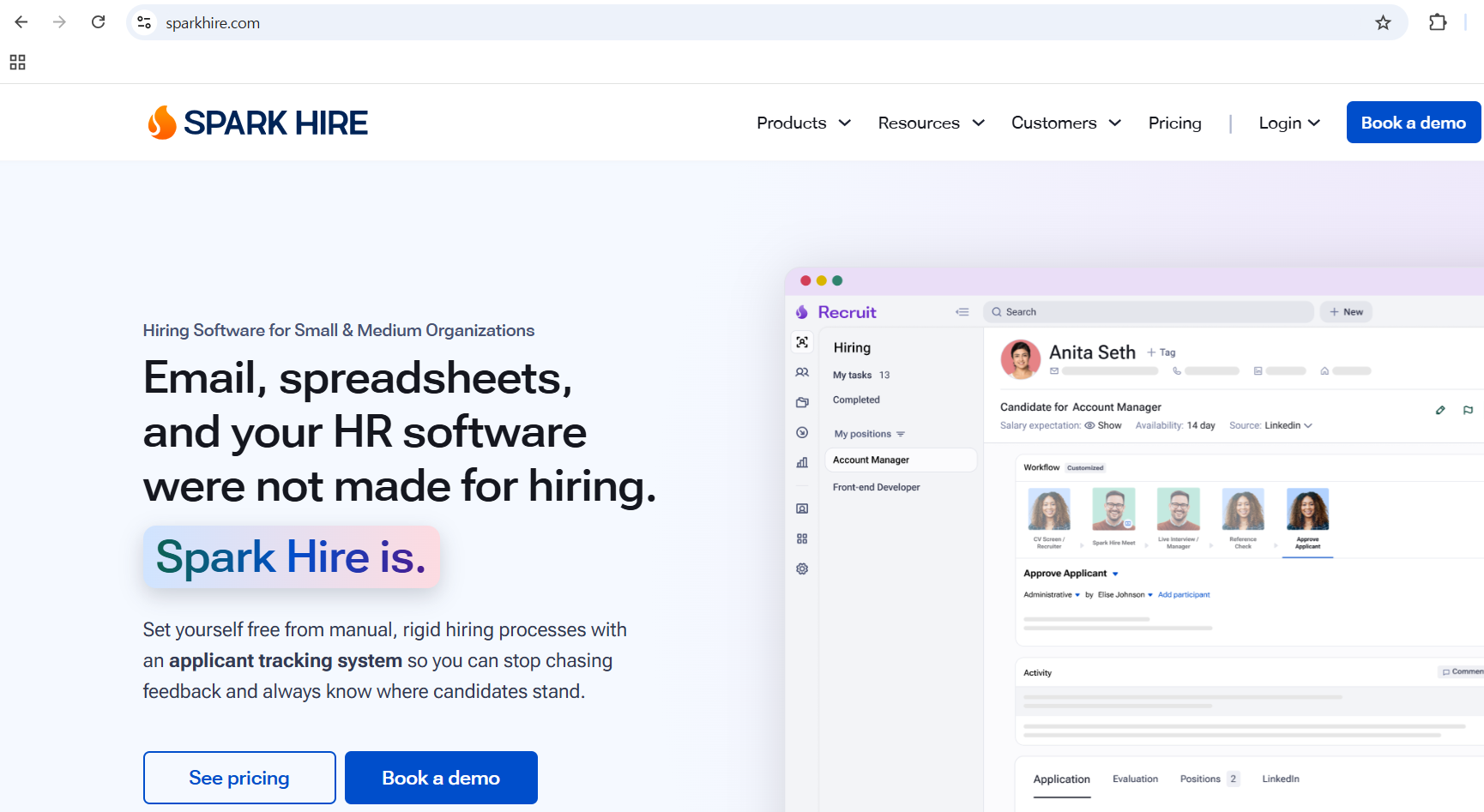
Task: Click the email envelope icon under Anita Seth
Action: coord(1054,371)
